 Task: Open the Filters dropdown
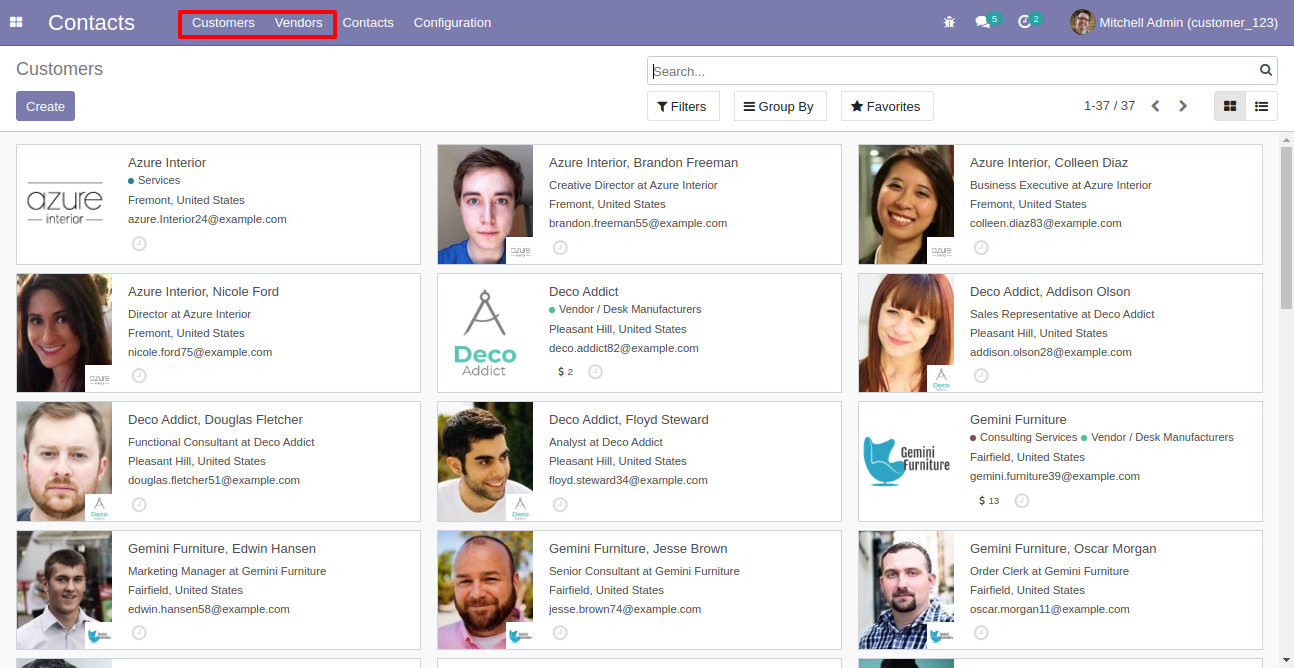(683, 106)
